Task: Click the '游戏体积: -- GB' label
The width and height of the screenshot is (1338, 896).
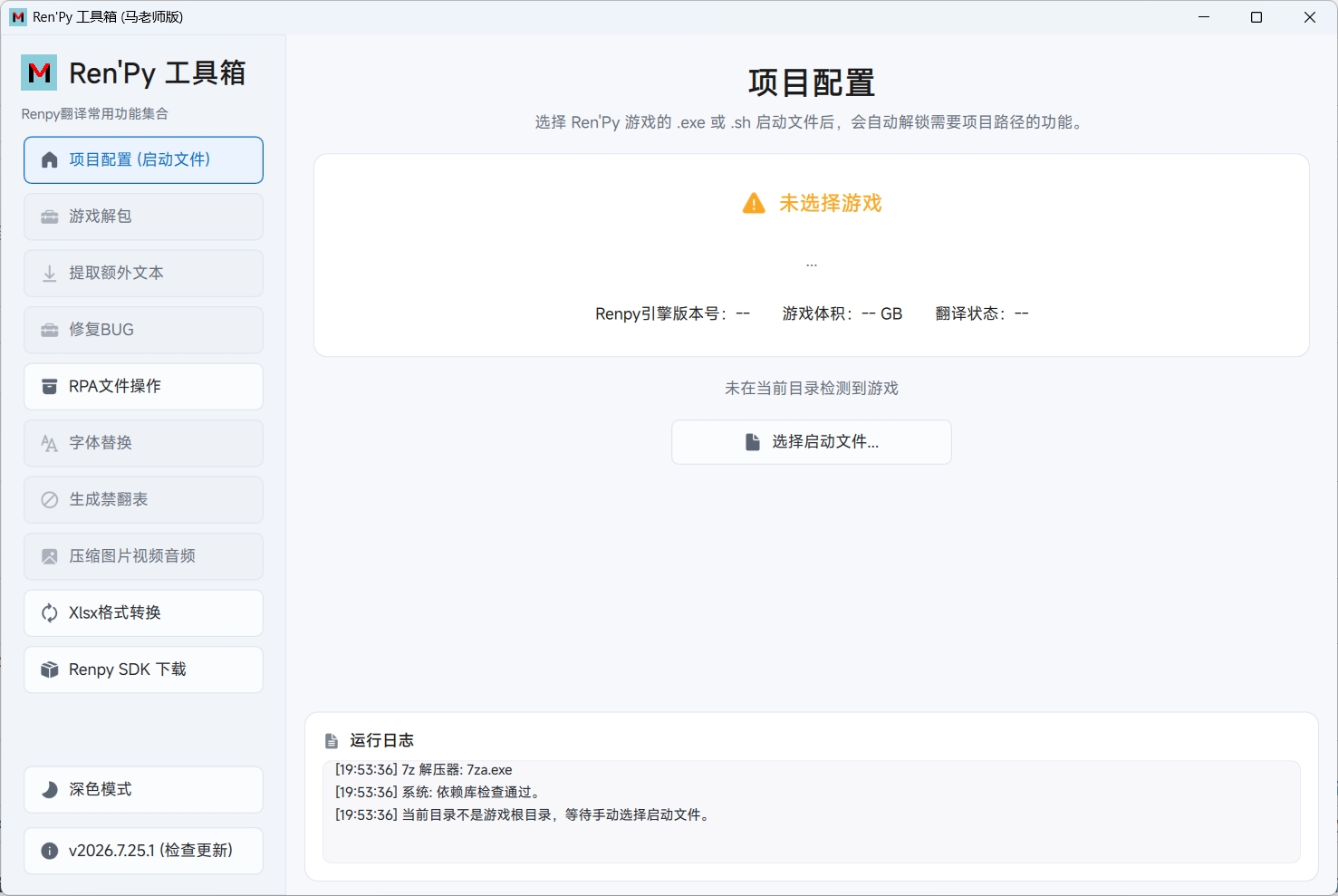Action: (842, 313)
